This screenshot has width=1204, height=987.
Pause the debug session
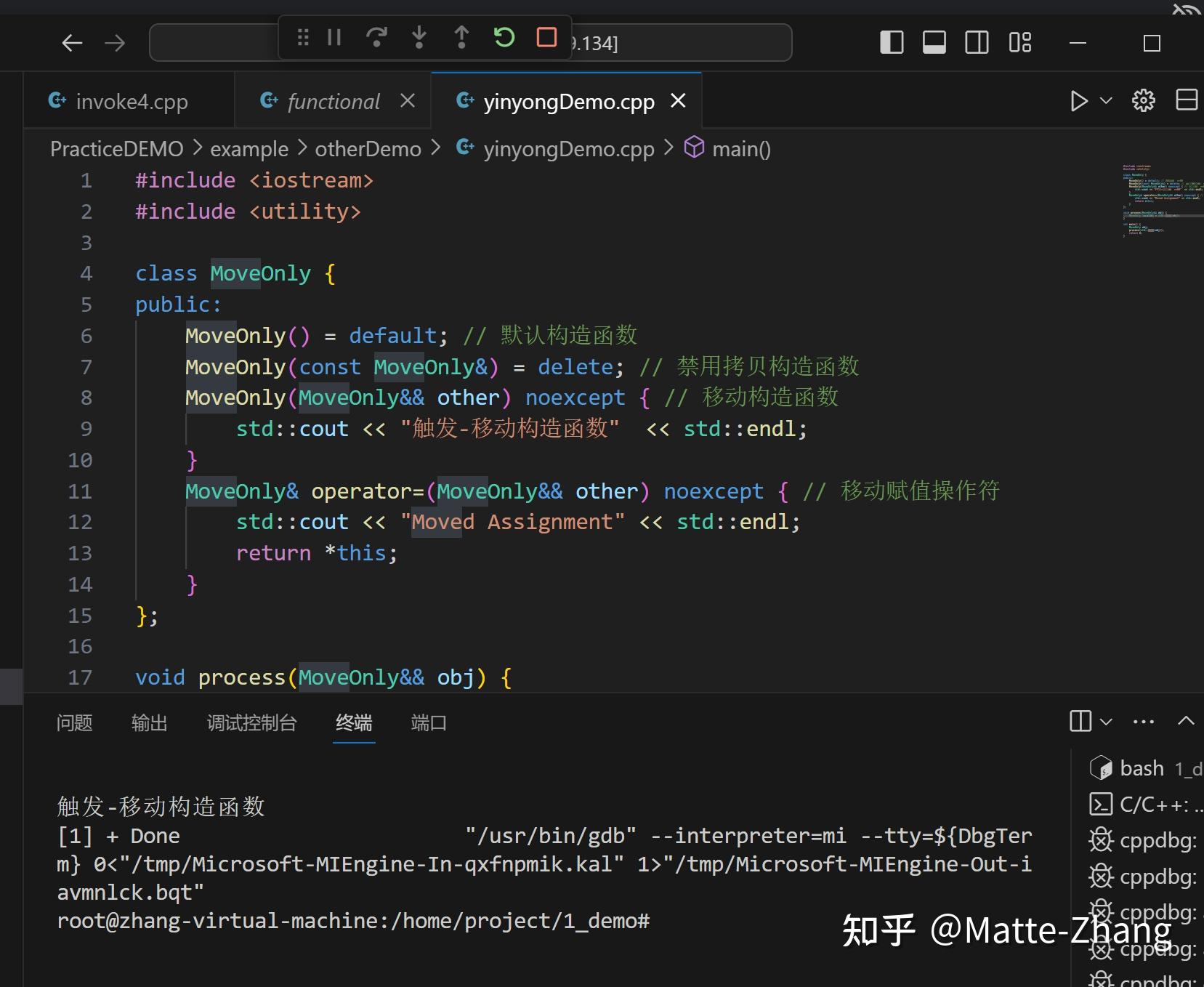point(334,38)
